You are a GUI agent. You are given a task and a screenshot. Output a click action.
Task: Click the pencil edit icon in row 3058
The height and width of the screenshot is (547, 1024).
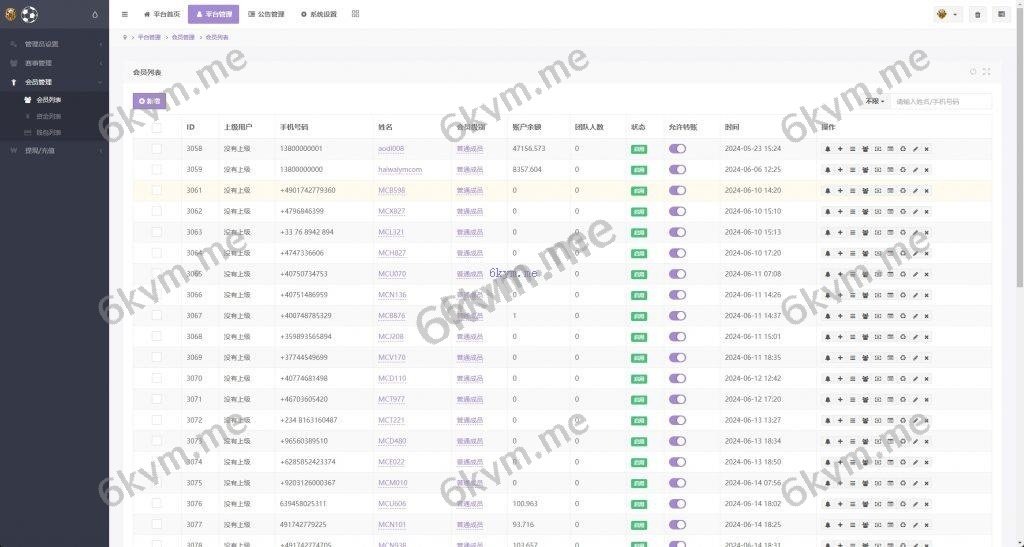point(915,149)
